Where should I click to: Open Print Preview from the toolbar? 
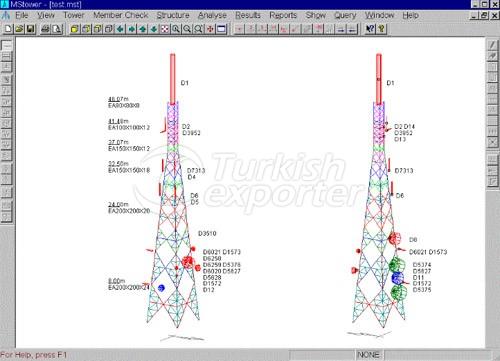click(57, 29)
